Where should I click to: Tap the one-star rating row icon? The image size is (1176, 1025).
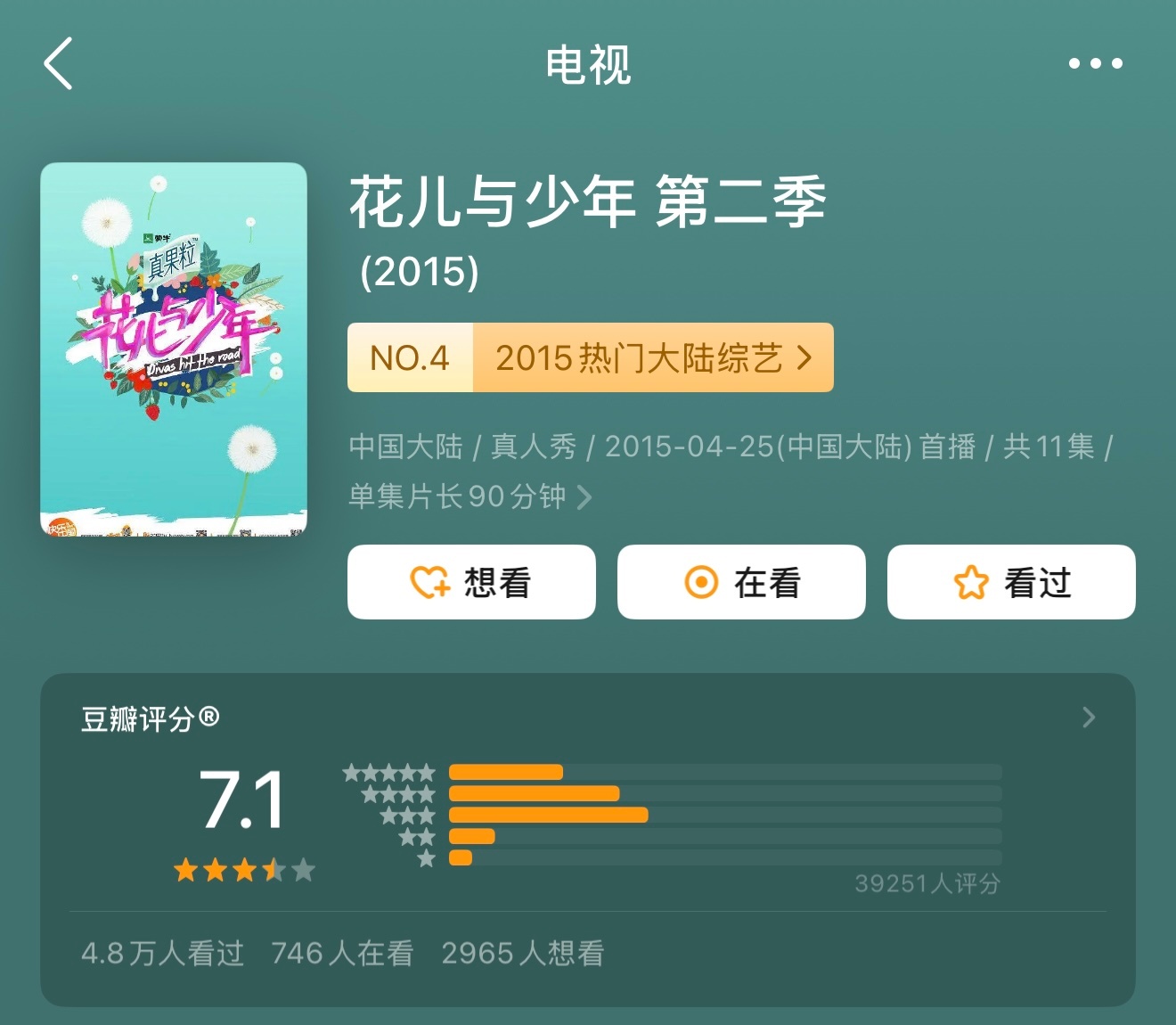point(426,857)
